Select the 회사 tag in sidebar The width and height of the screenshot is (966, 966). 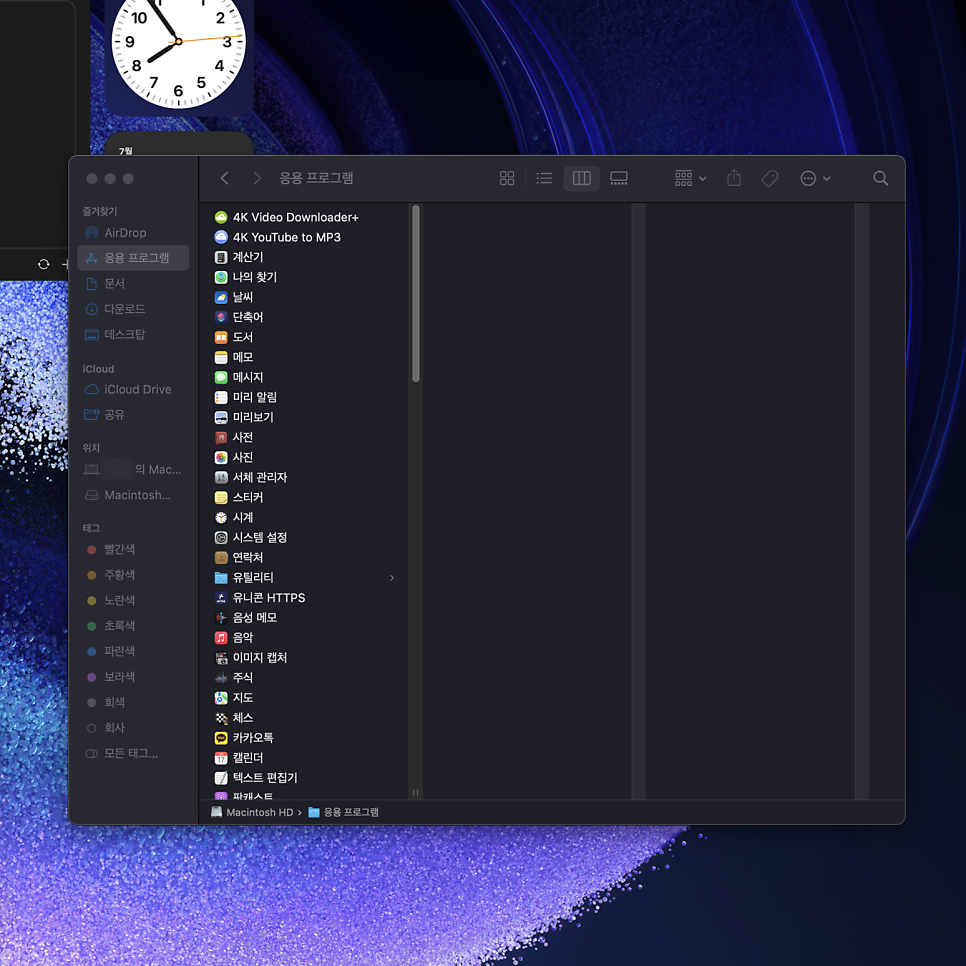point(133,728)
